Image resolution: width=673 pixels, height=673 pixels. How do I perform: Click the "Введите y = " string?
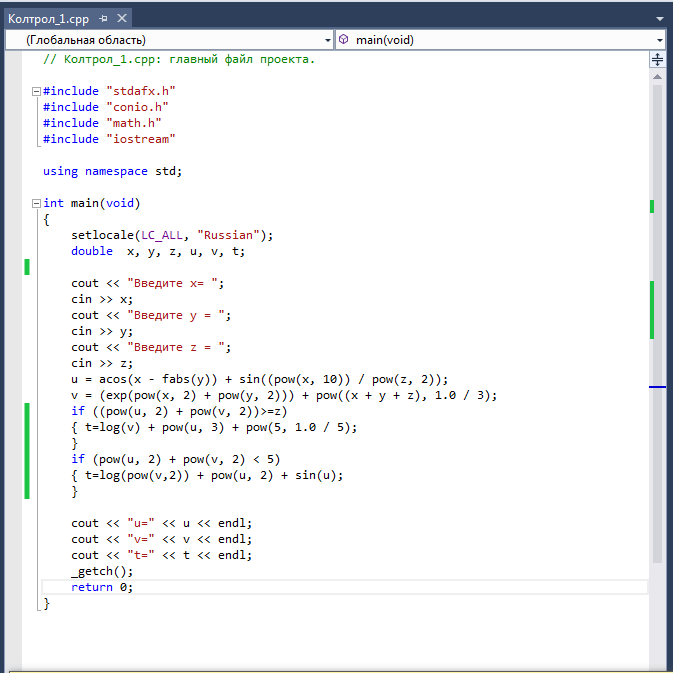[176, 315]
